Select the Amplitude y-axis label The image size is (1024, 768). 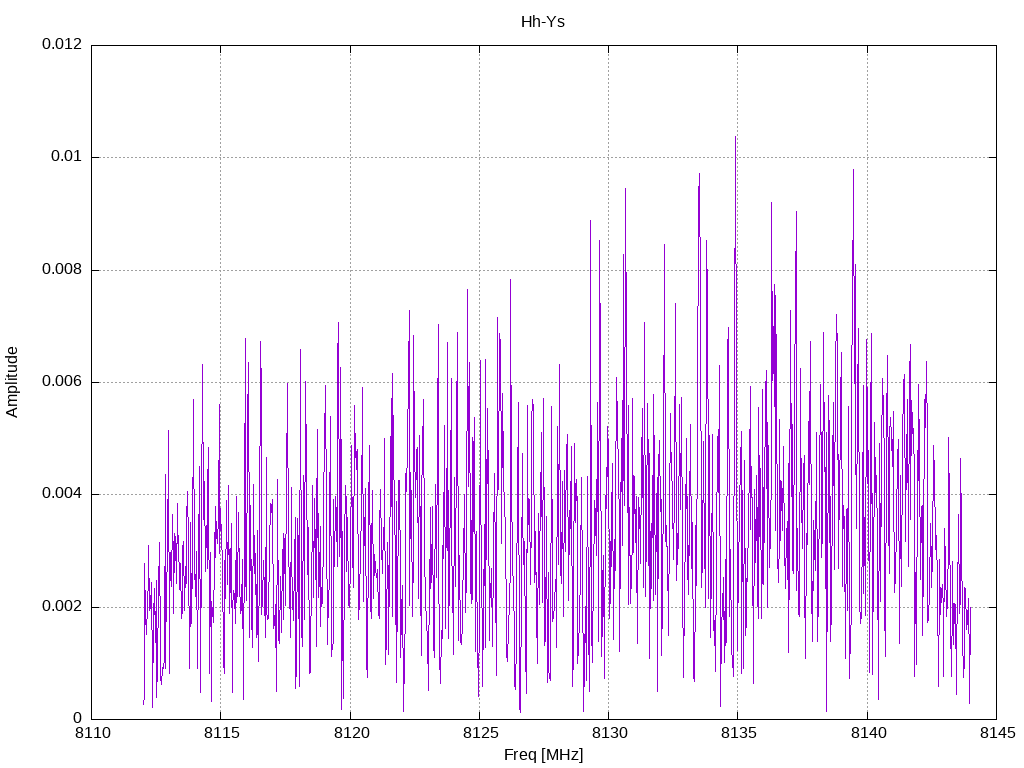coord(12,382)
